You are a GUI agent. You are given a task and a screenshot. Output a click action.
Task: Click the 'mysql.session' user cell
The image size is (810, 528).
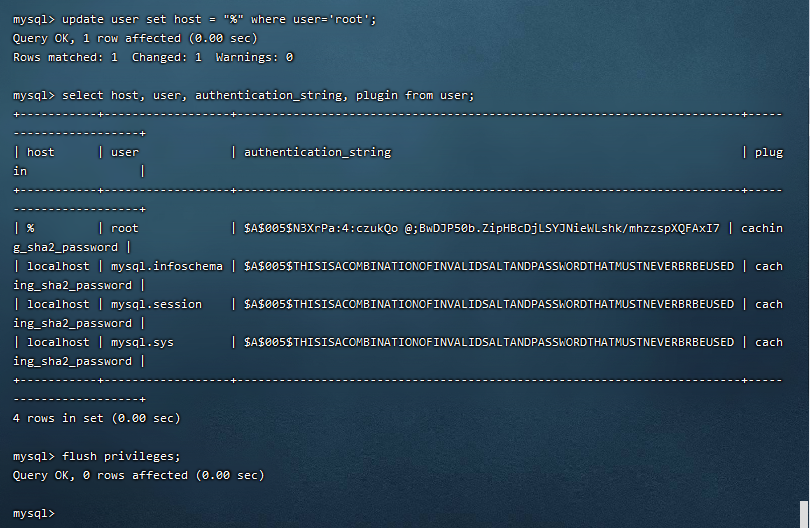click(156, 304)
